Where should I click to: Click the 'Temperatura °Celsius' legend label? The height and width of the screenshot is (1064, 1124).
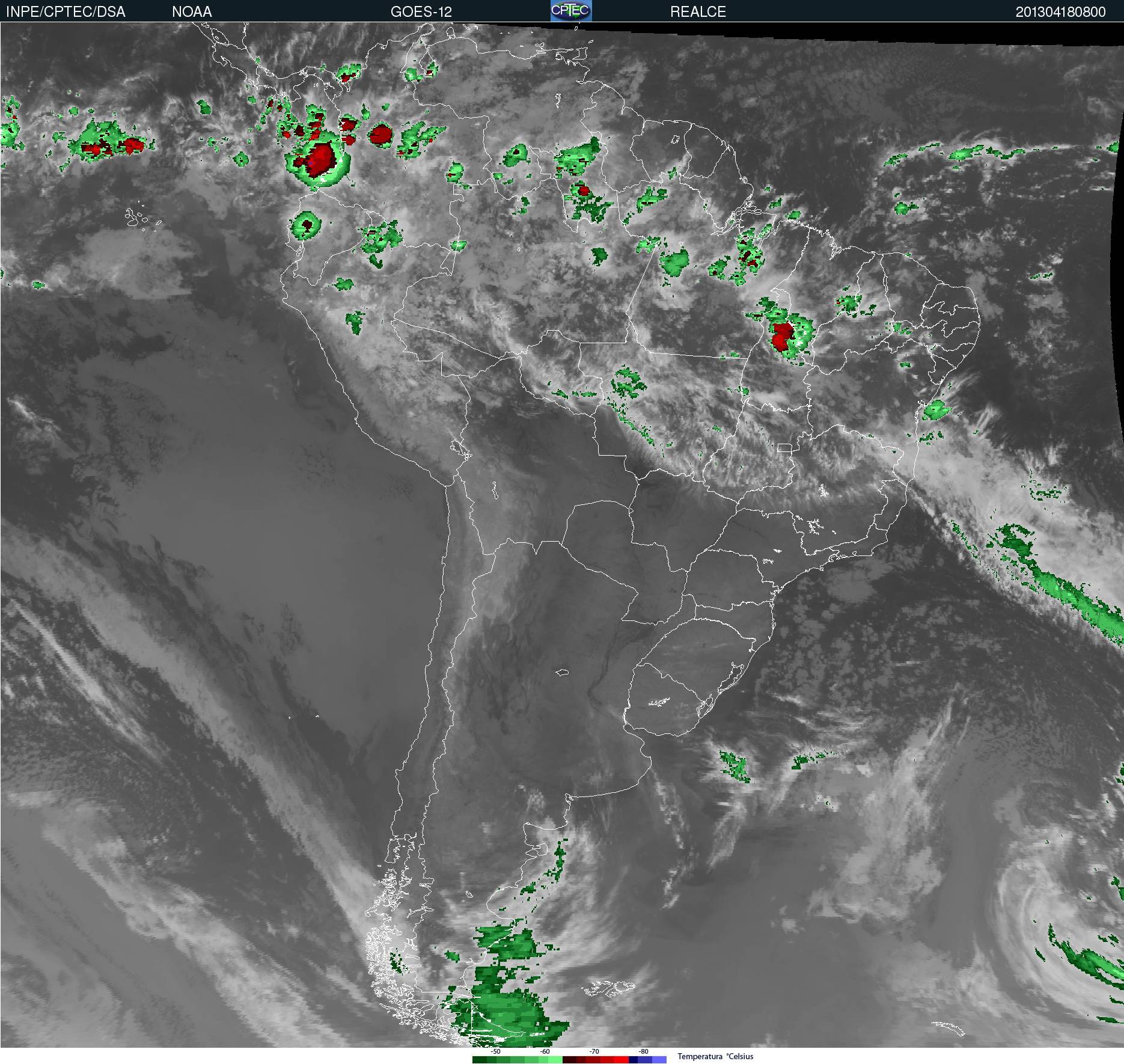point(715,1056)
